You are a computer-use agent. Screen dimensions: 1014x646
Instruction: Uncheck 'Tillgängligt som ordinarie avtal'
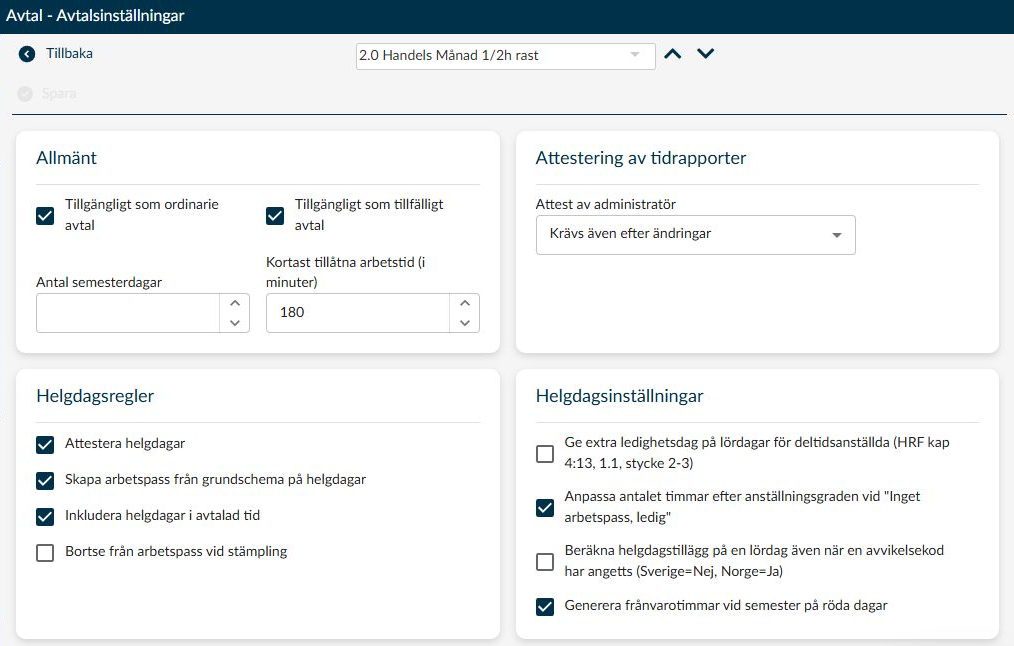point(45,215)
